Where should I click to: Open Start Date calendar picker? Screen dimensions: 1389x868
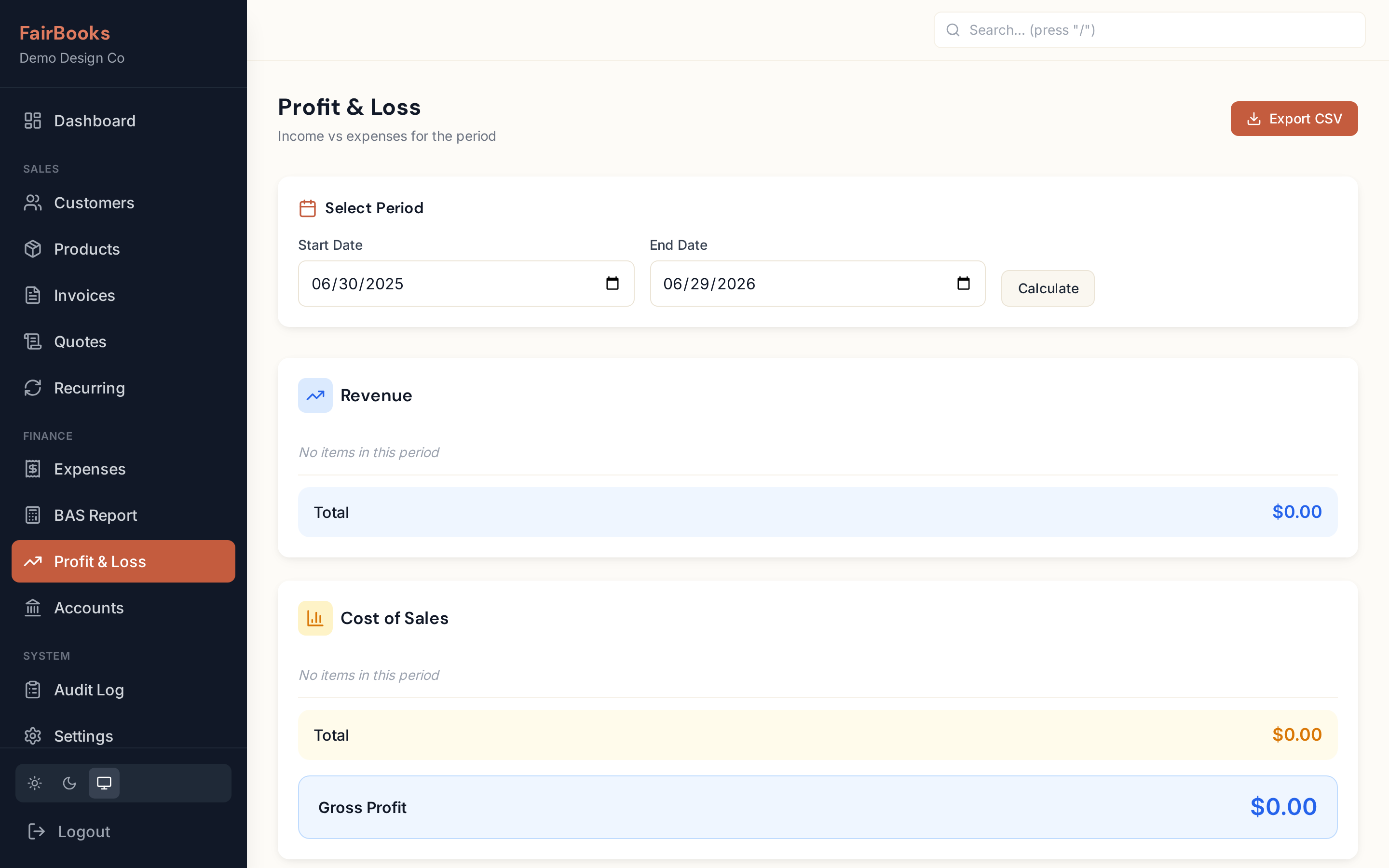tap(612, 284)
